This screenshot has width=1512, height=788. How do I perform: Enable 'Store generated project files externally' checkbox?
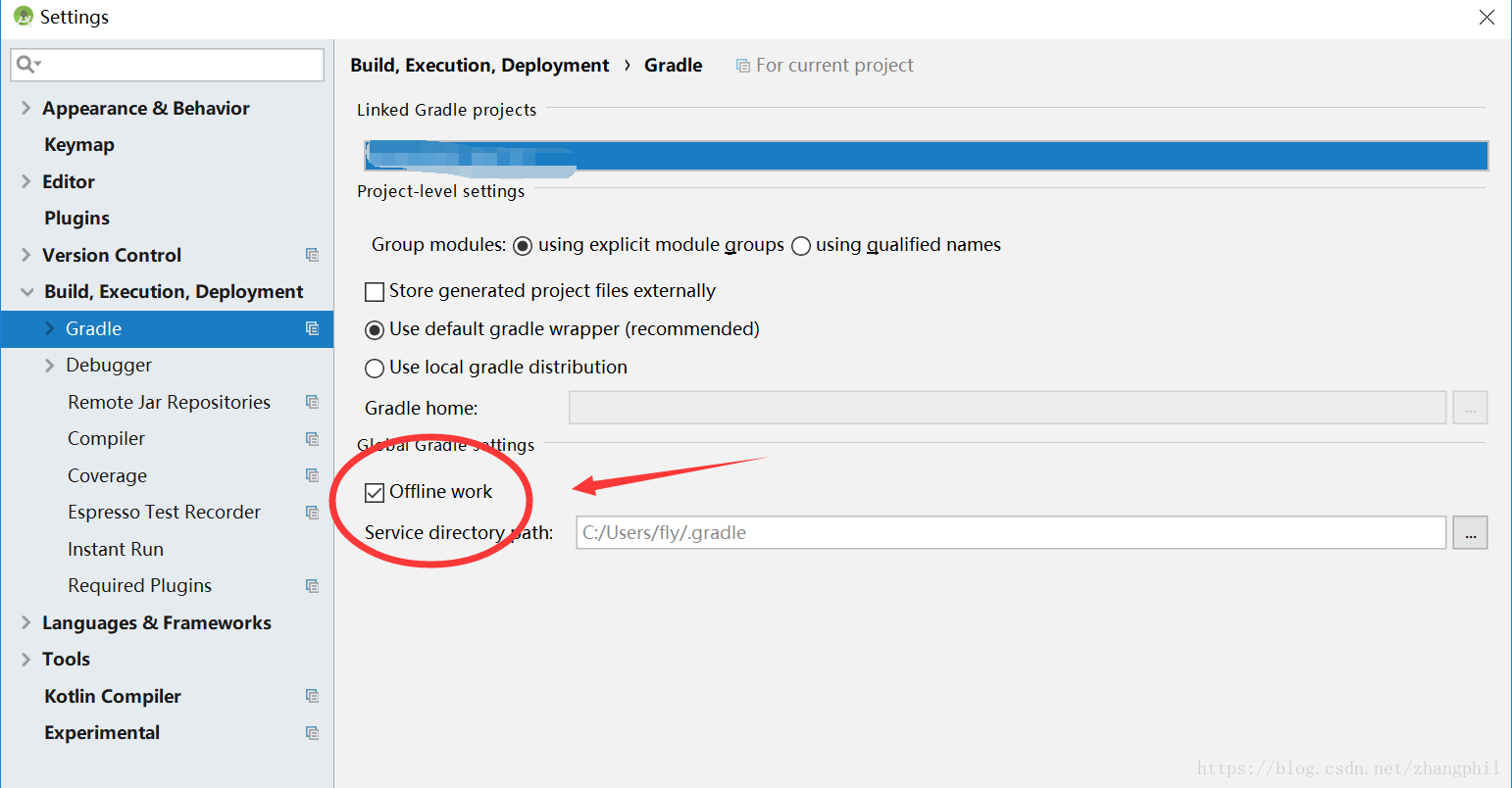[375, 292]
